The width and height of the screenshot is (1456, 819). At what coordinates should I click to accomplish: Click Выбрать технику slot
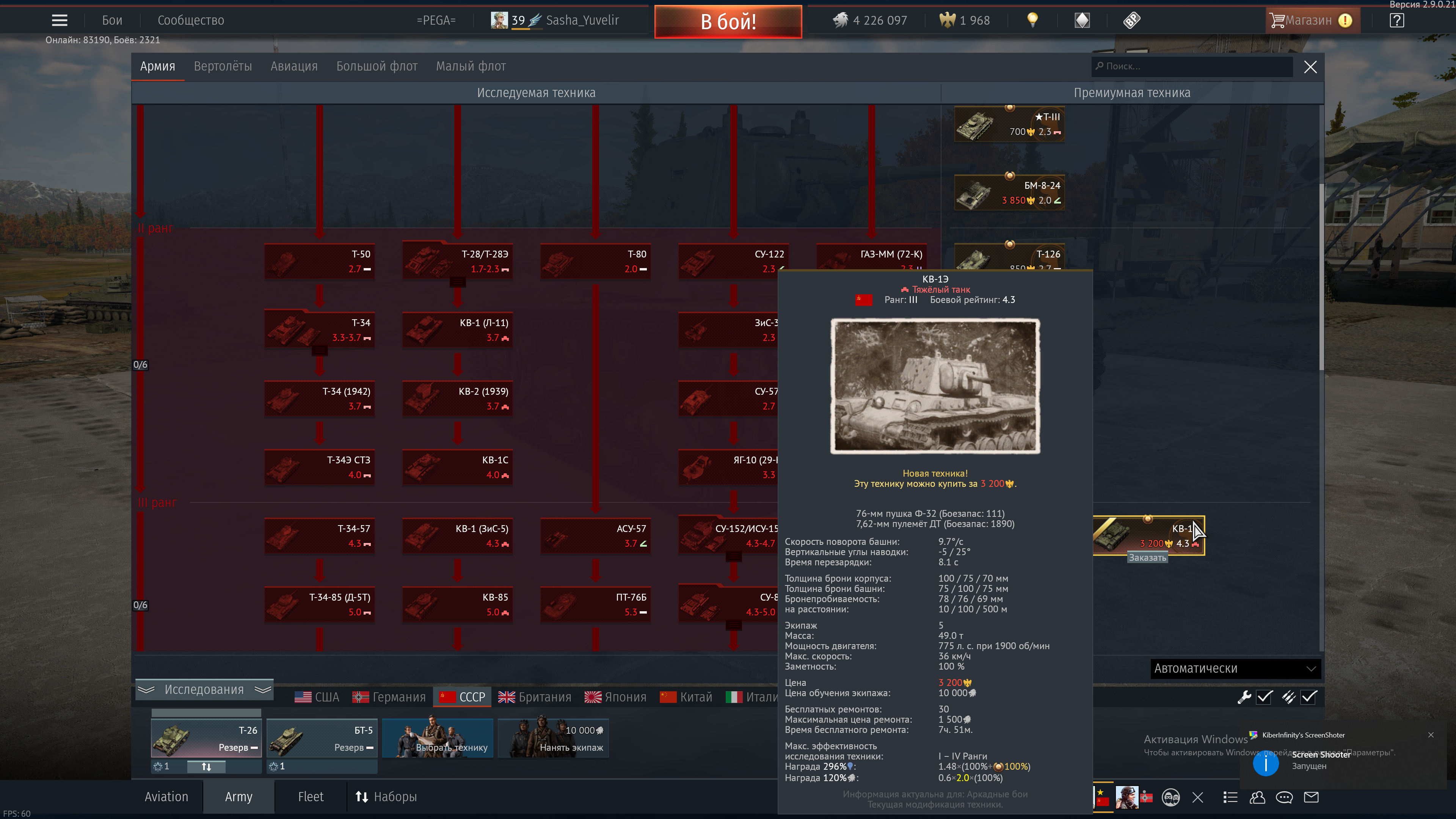438,738
